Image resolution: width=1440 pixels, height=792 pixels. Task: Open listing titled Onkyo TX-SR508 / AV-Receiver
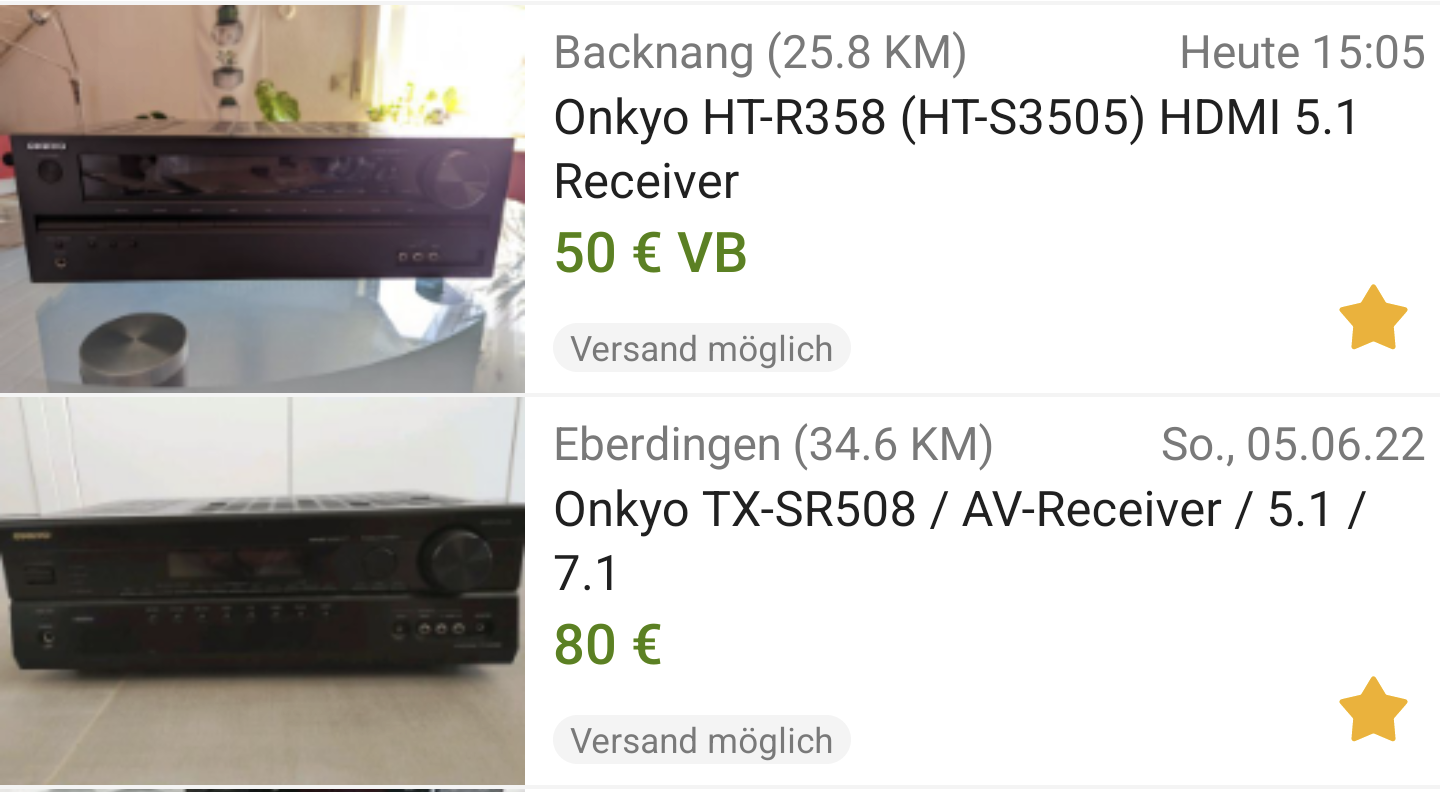pyautogui.click(x=959, y=542)
